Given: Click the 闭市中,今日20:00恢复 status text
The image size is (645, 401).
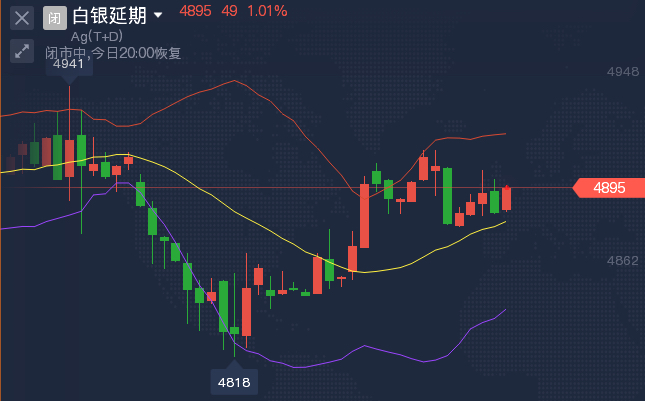Looking at the screenshot, I should coord(113,53).
